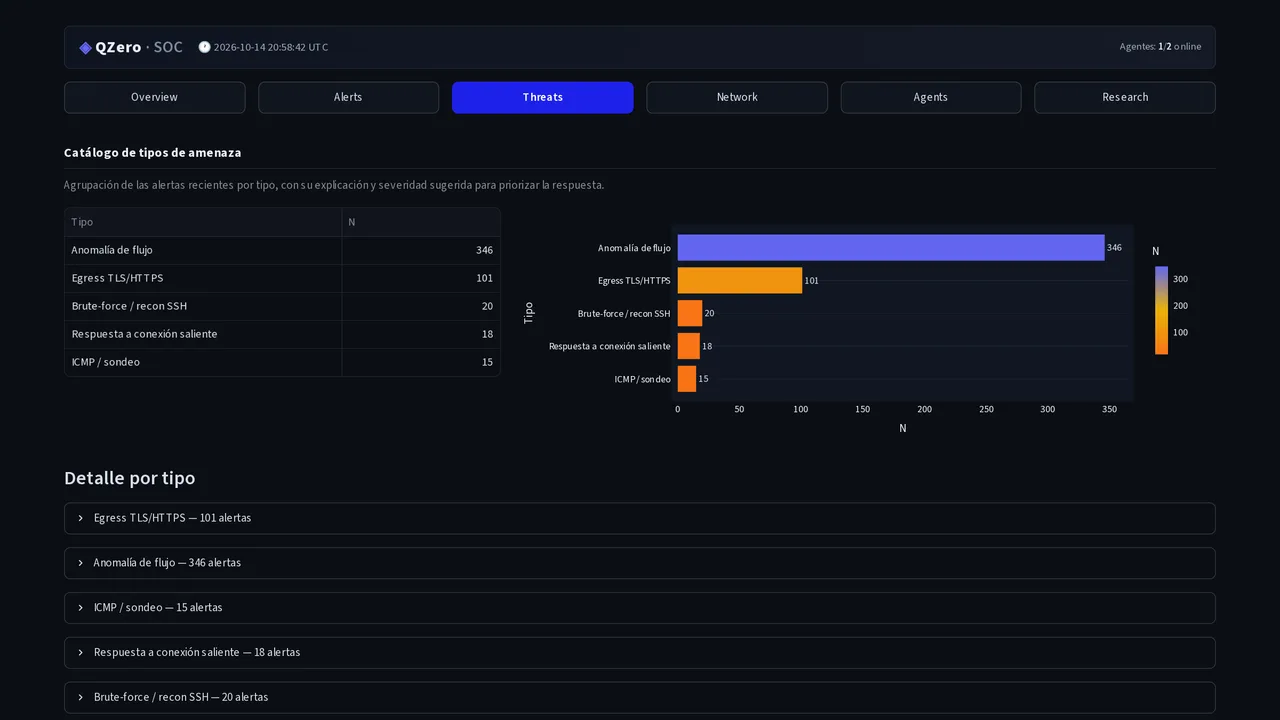Viewport: 1280px width, 720px height.
Task: Select the Brute-force / recon SSH table cell
Action: click(x=203, y=306)
